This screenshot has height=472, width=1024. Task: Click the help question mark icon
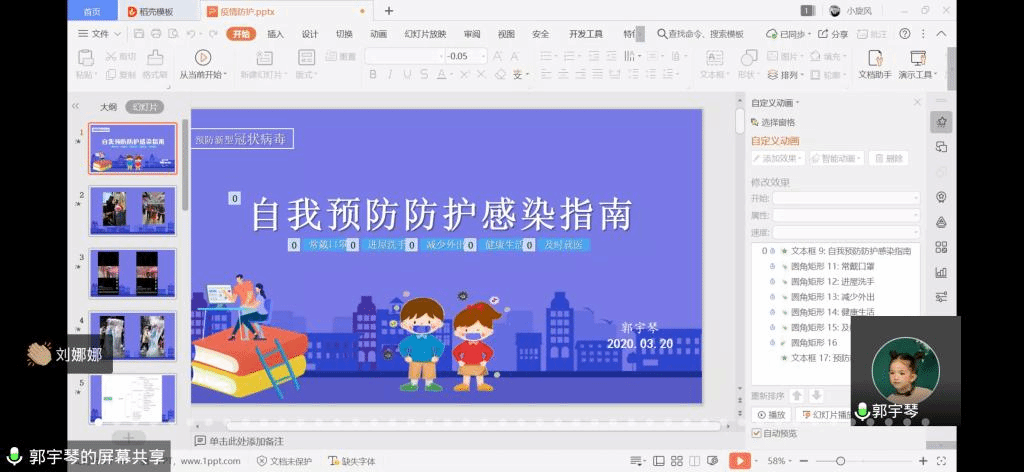click(x=904, y=34)
